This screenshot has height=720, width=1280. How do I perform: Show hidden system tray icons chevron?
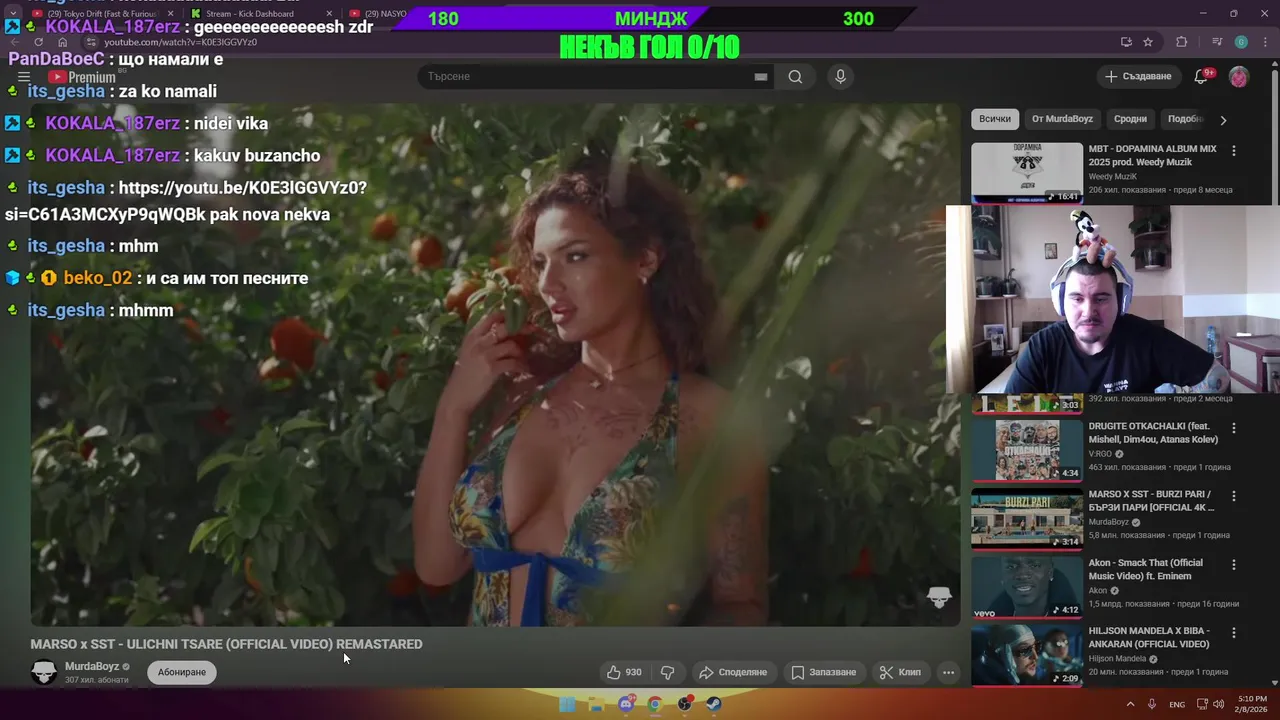(x=1131, y=704)
